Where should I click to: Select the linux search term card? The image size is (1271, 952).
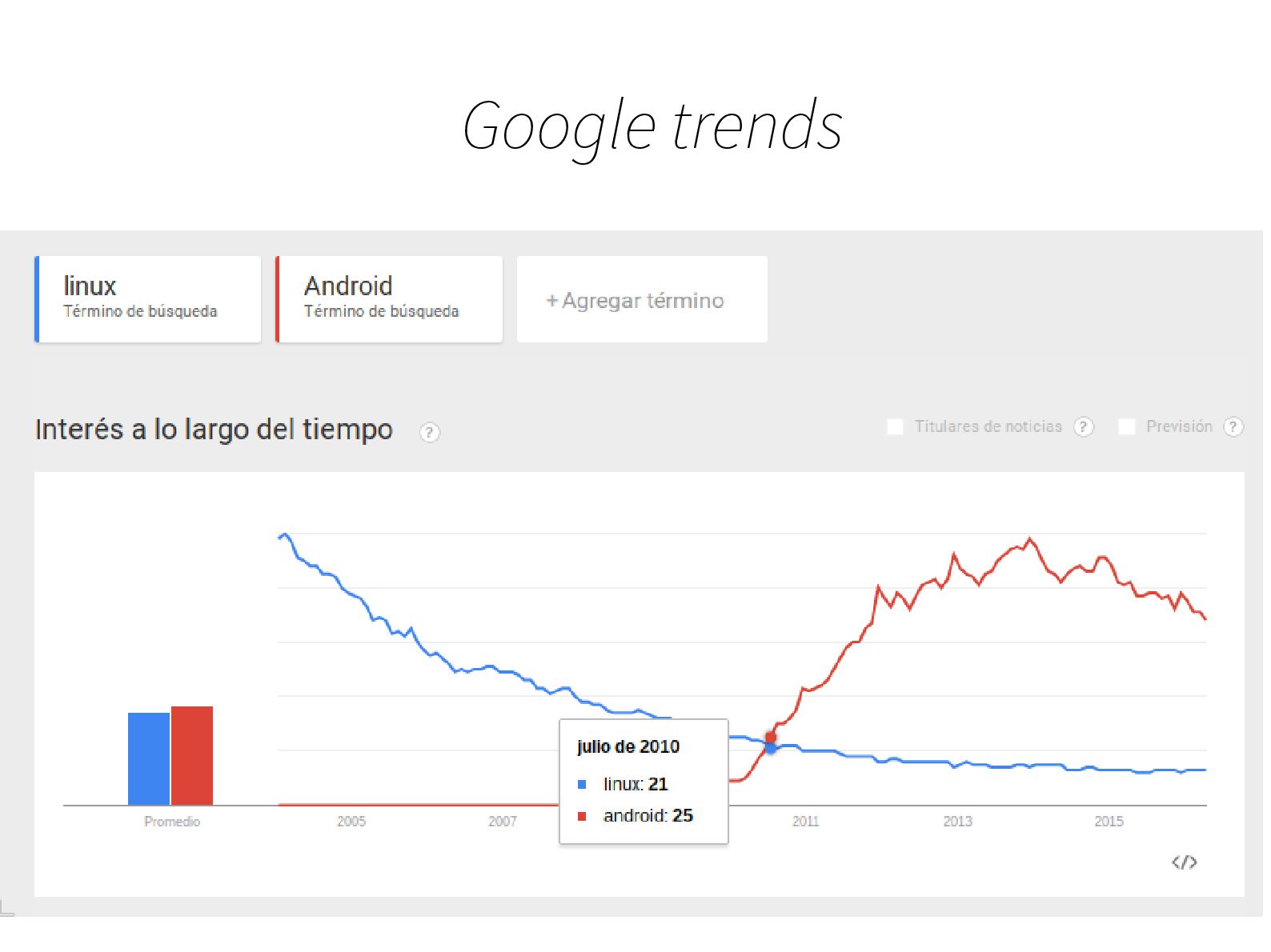click(149, 298)
